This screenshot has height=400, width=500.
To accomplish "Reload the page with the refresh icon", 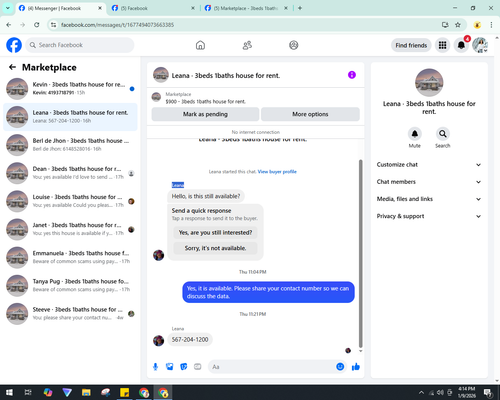I will click(37, 25).
